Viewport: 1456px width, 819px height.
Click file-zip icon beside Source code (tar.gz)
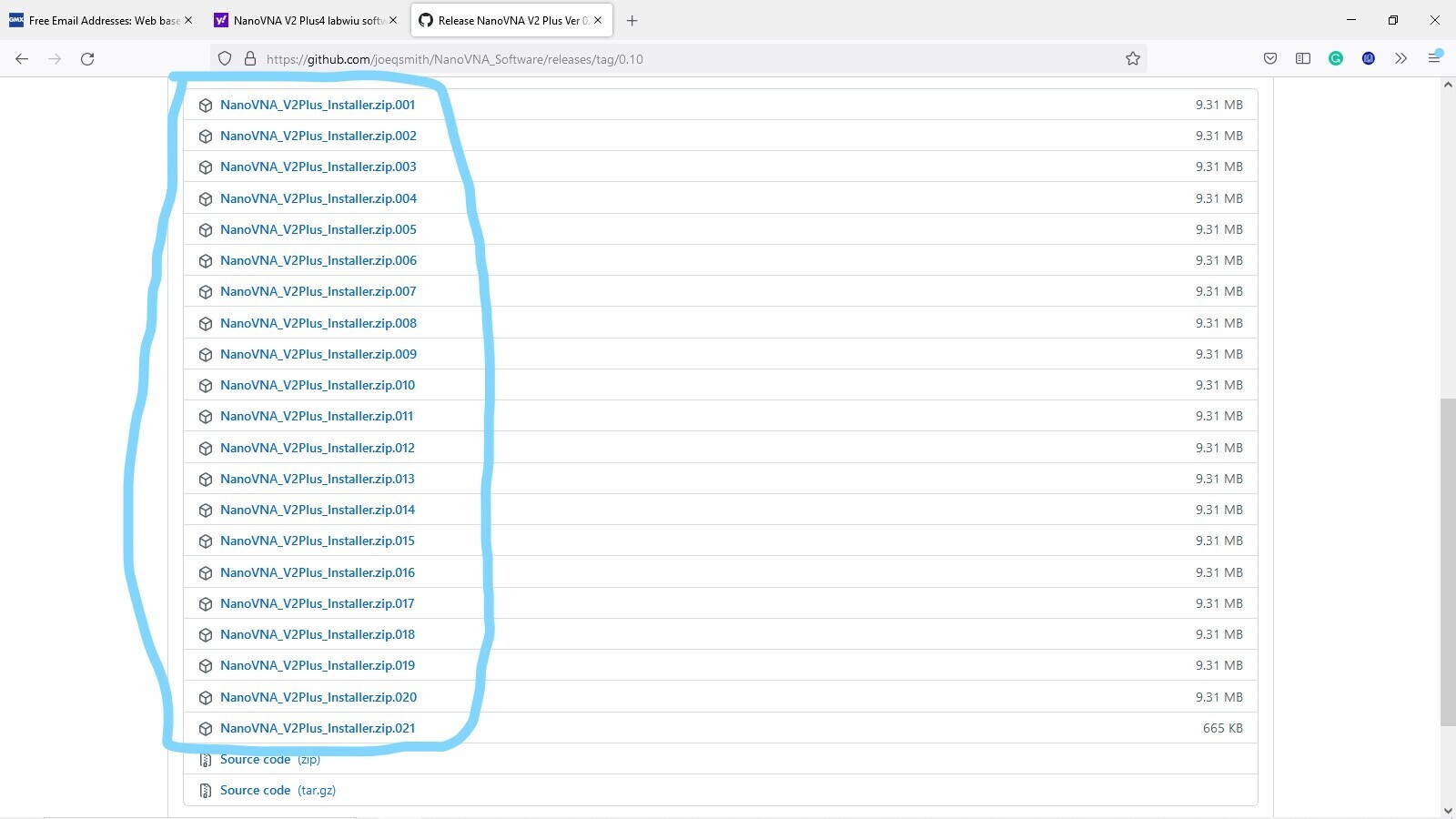pyautogui.click(x=206, y=791)
